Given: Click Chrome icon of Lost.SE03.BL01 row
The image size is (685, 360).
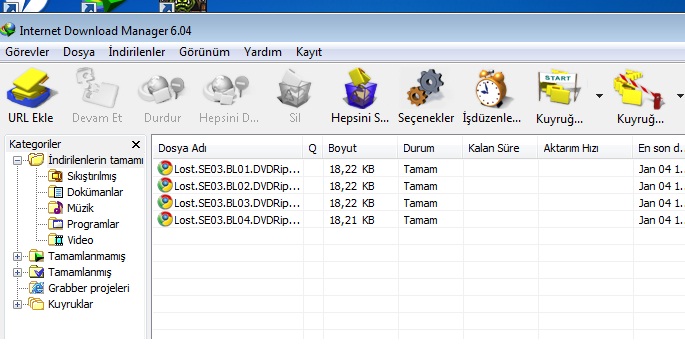Looking at the screenshot, I should (x=165, y=168).
